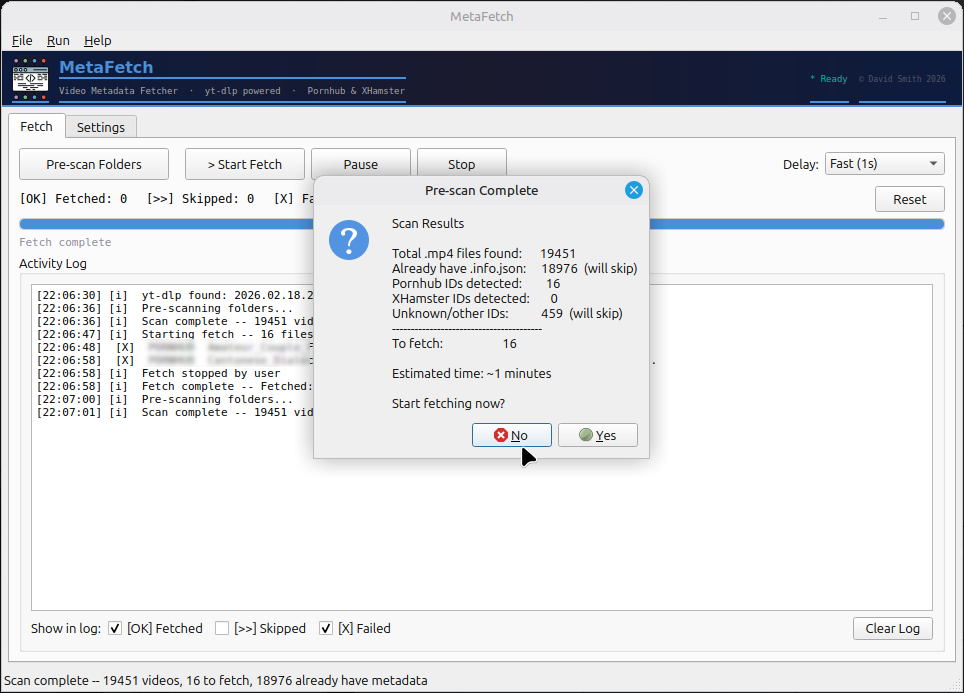Screen dimensions: 964x693
Task: Open the Delay dropdown showing Fast (1s)
Action: pos(884,164)
